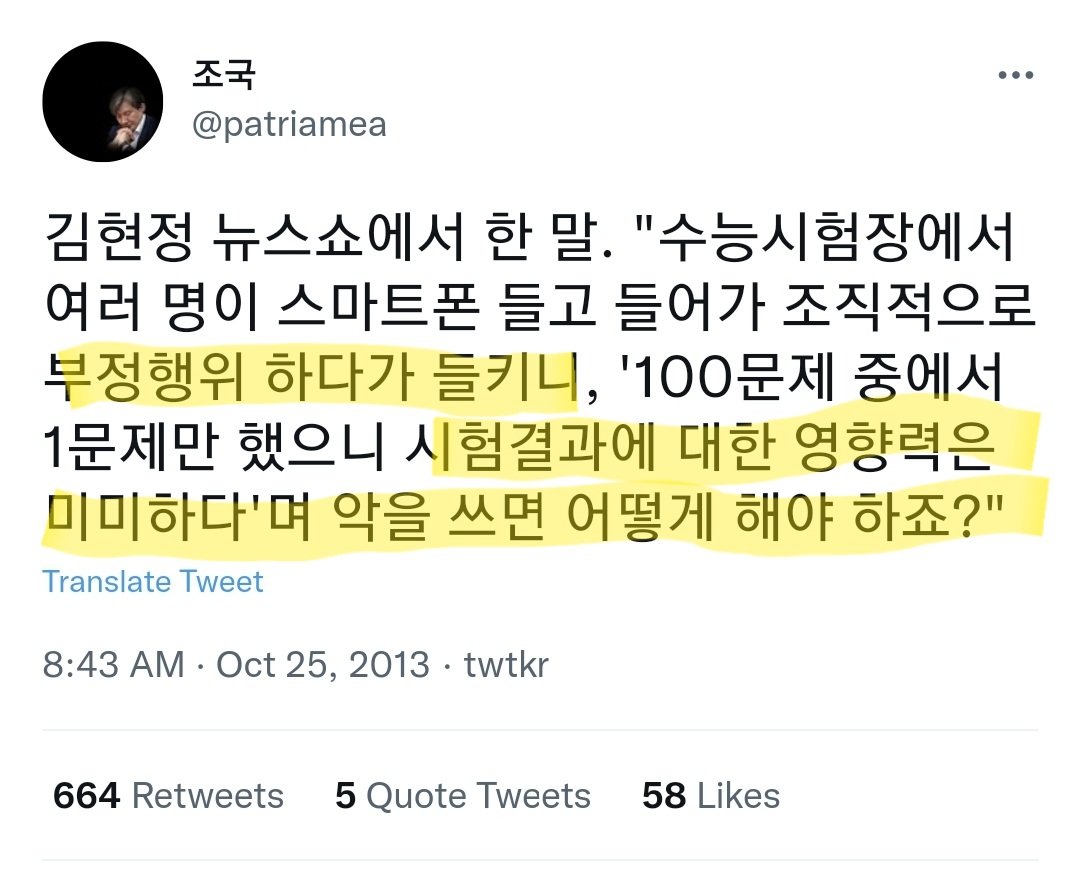
Task: Open the twtkr source client link
Action: click(x=506, y=665)
